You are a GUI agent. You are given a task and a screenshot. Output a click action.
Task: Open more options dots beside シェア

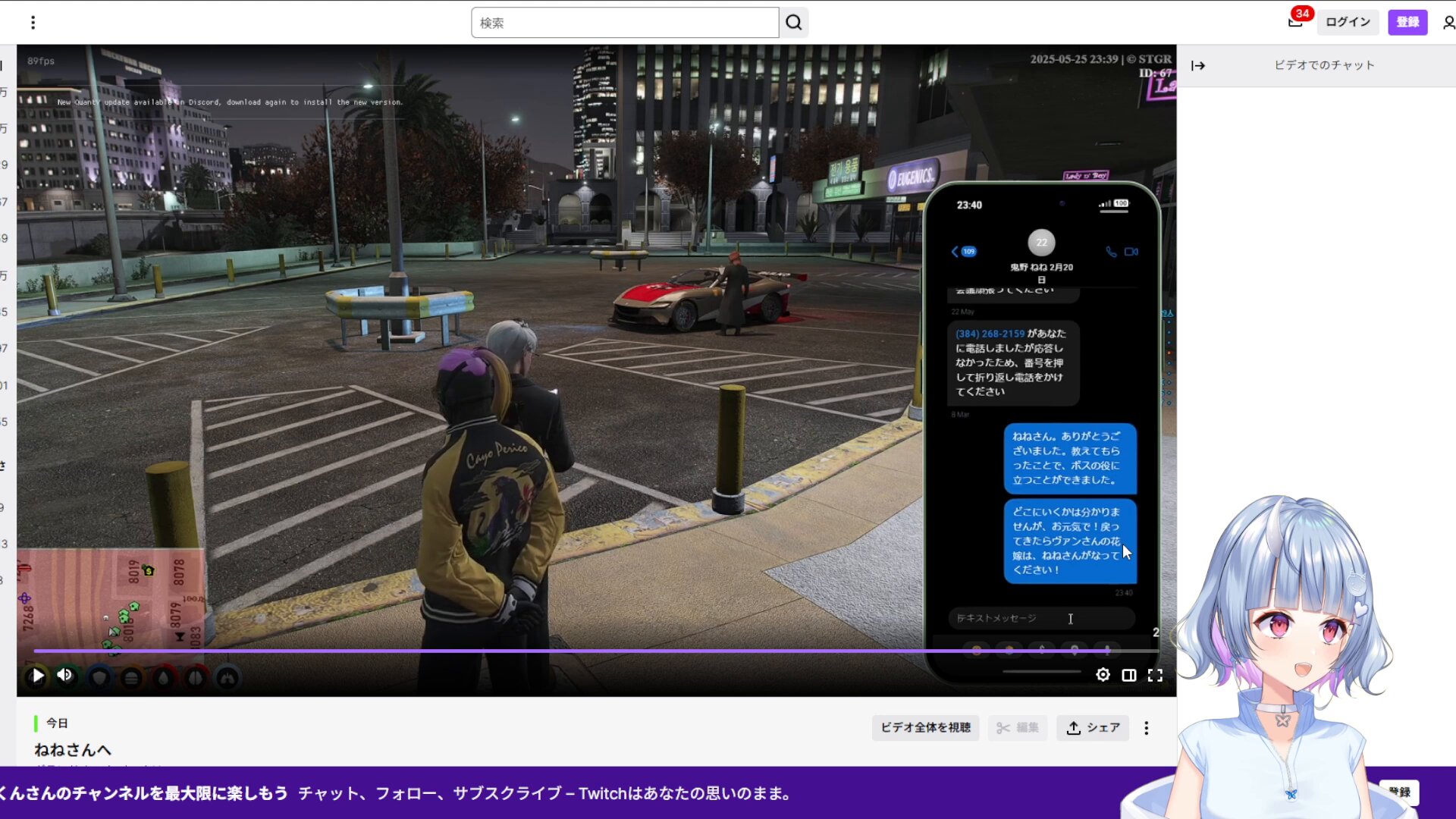coord(1146,728)
